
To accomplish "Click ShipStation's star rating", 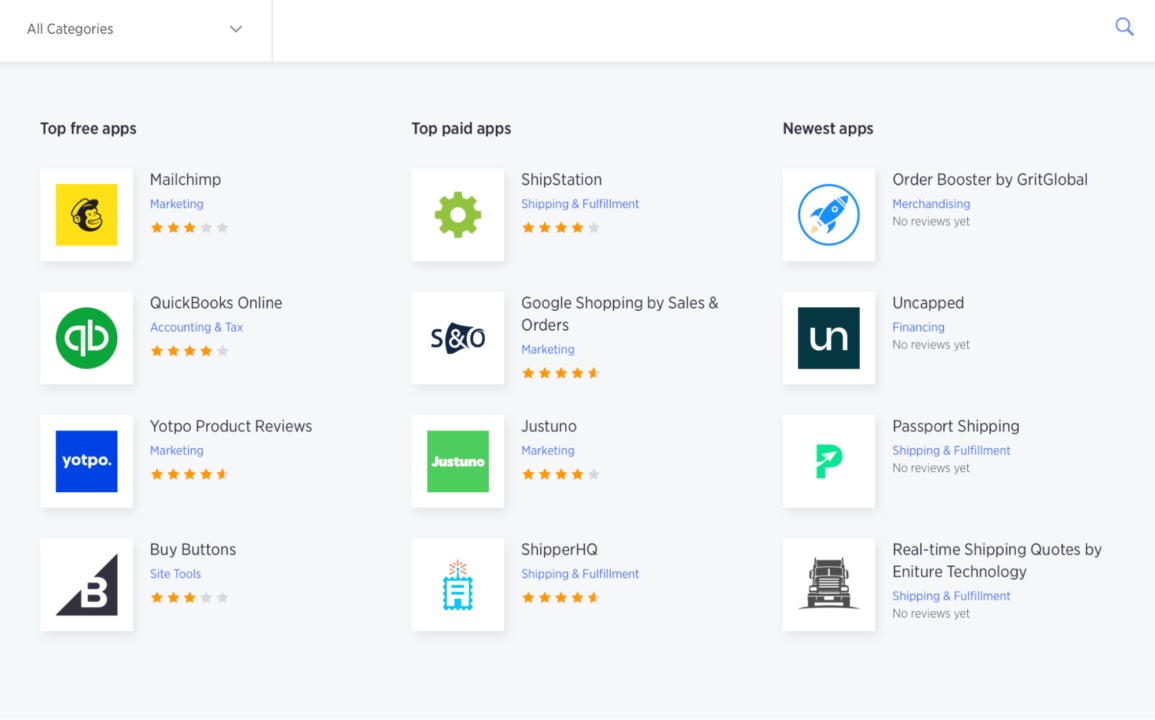I will click(x=561, y=228).
